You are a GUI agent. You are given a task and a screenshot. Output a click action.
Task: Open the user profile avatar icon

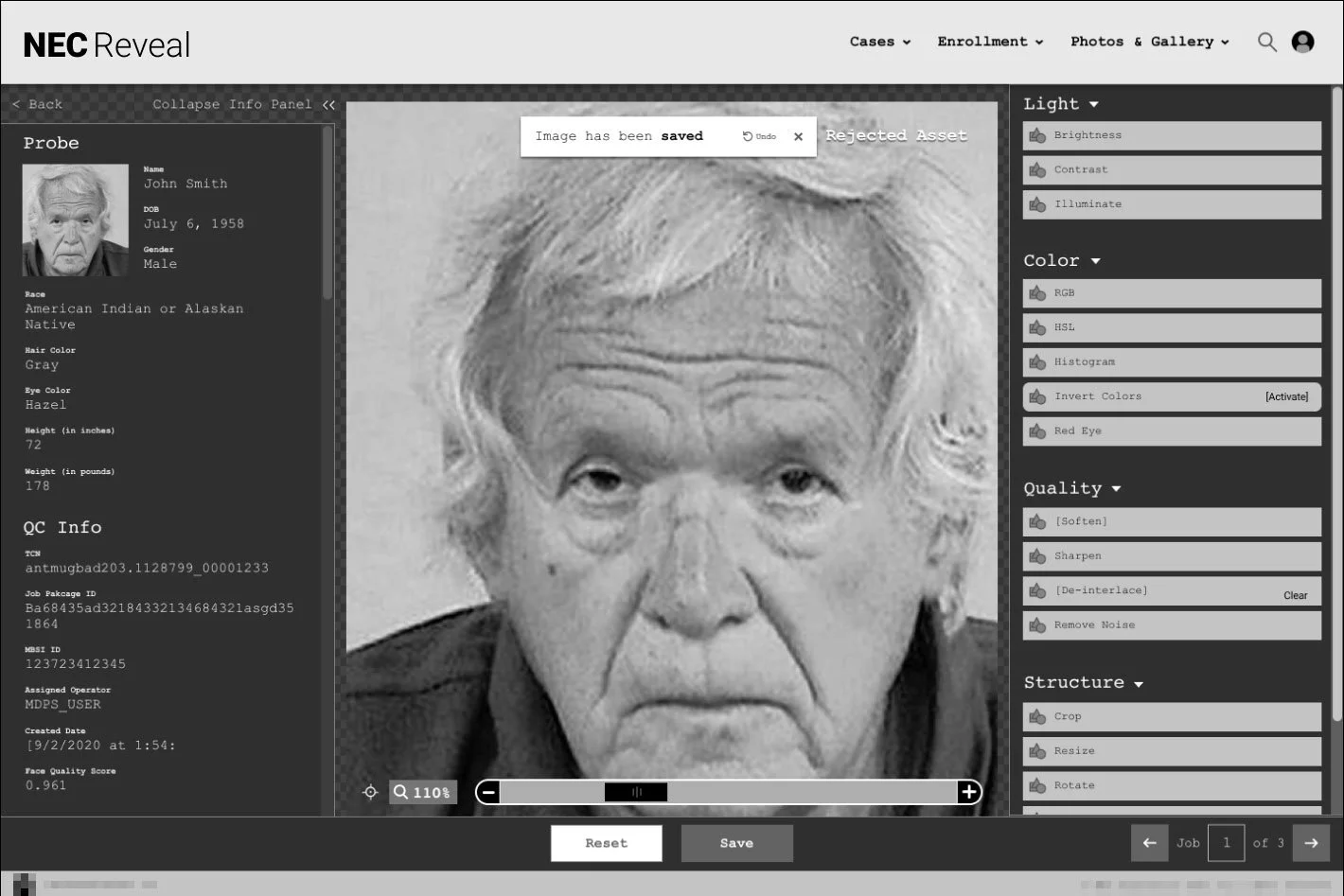pyautogui.click(x=1303, y=42)
